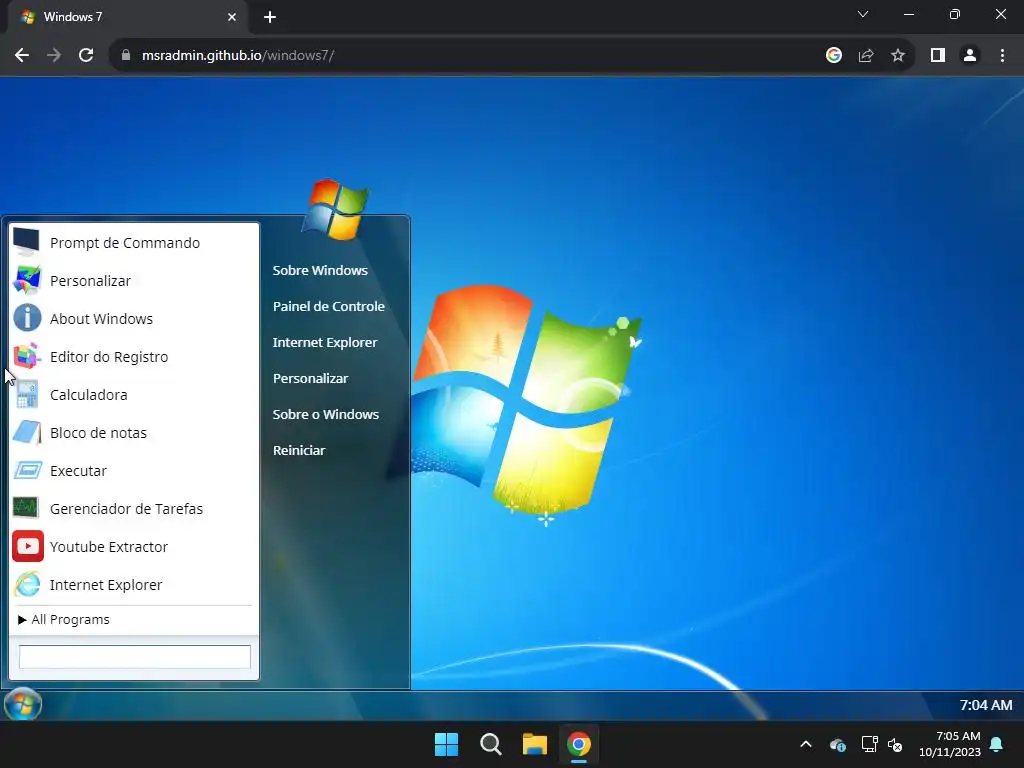Click the About Windows info icon
Screen dimensions: 1024x768
[27, 318]
